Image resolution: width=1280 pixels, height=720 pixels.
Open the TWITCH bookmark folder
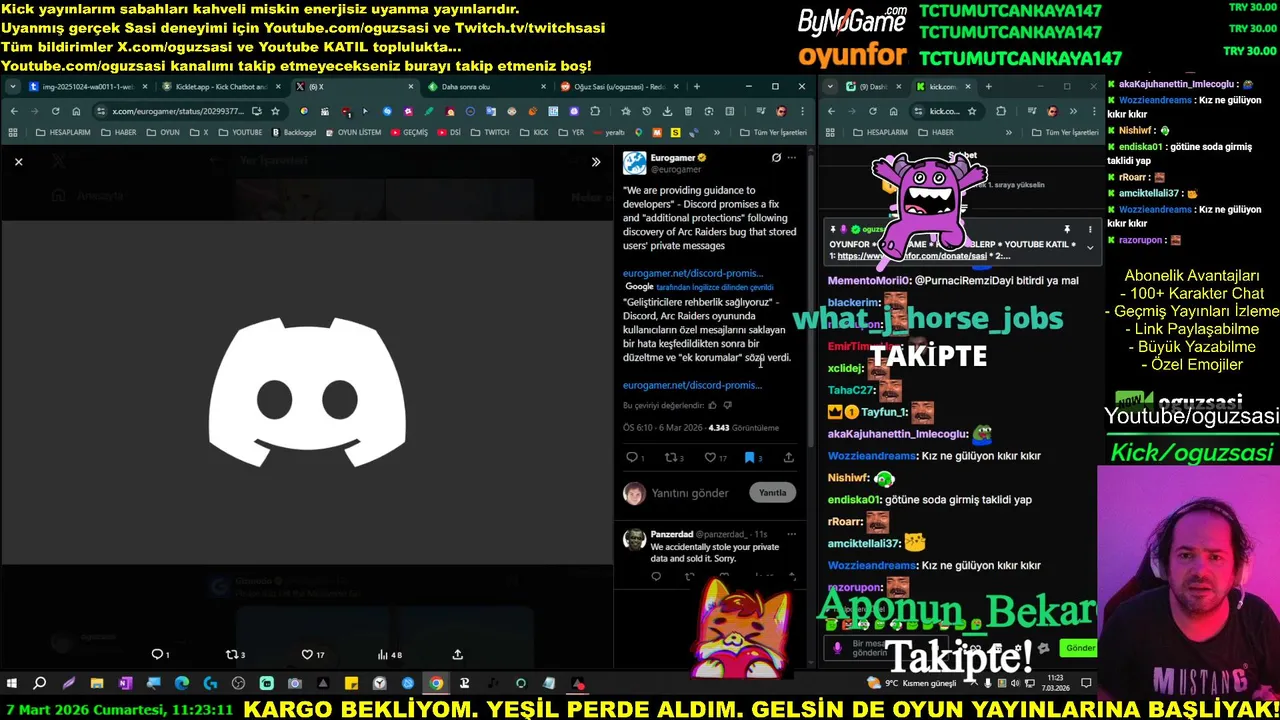point(490,132)
